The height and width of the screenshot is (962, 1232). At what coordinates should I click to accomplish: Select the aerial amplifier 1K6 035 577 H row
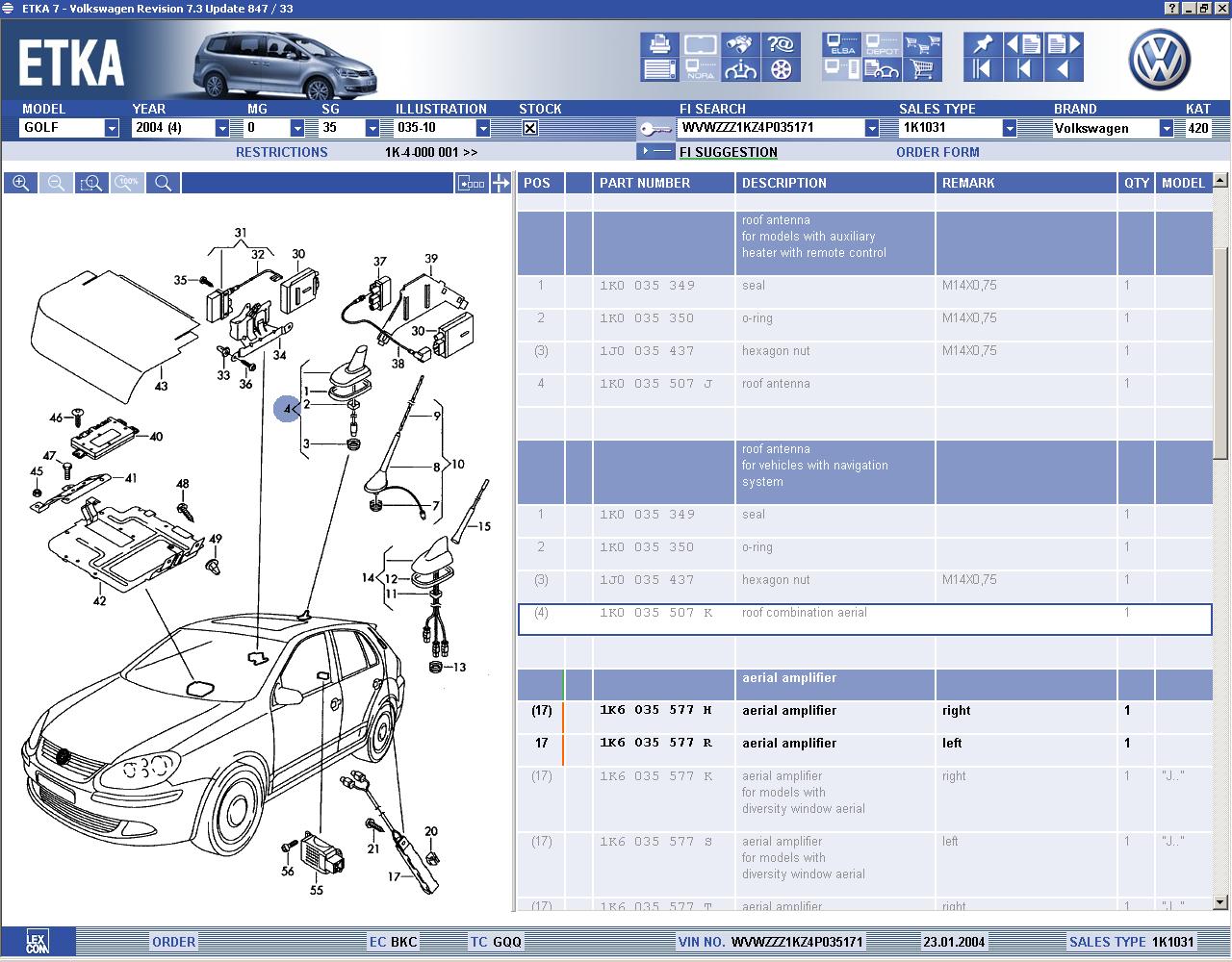(x=789, y=711)
